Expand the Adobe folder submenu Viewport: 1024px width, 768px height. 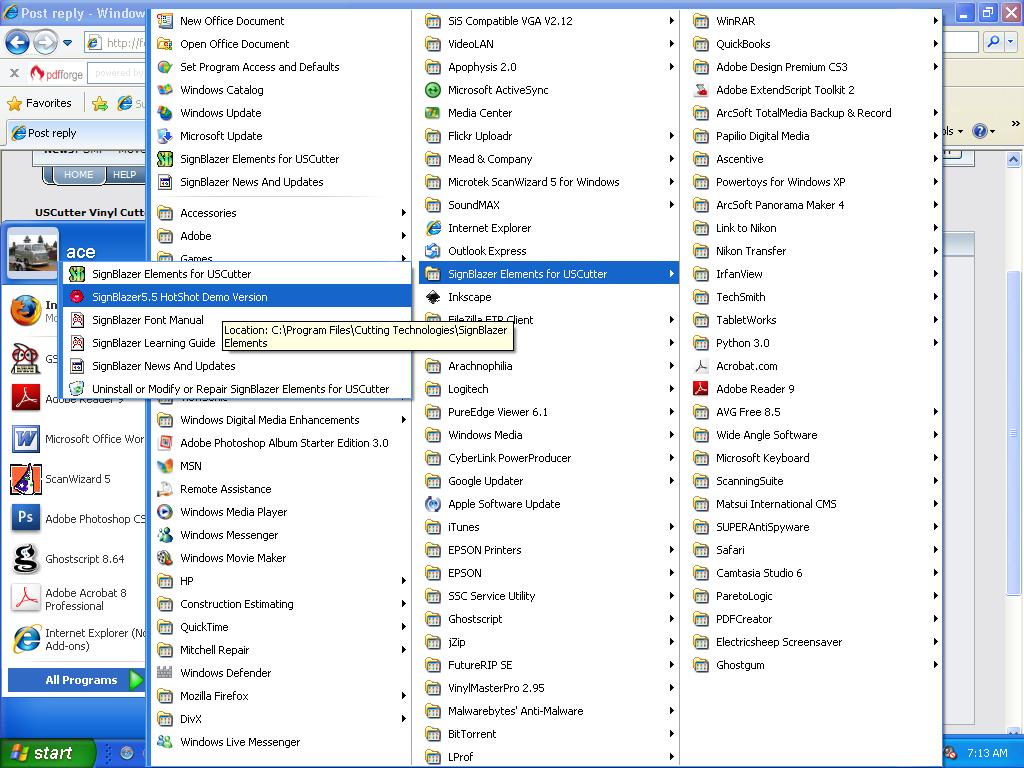(x=281, y=236)
